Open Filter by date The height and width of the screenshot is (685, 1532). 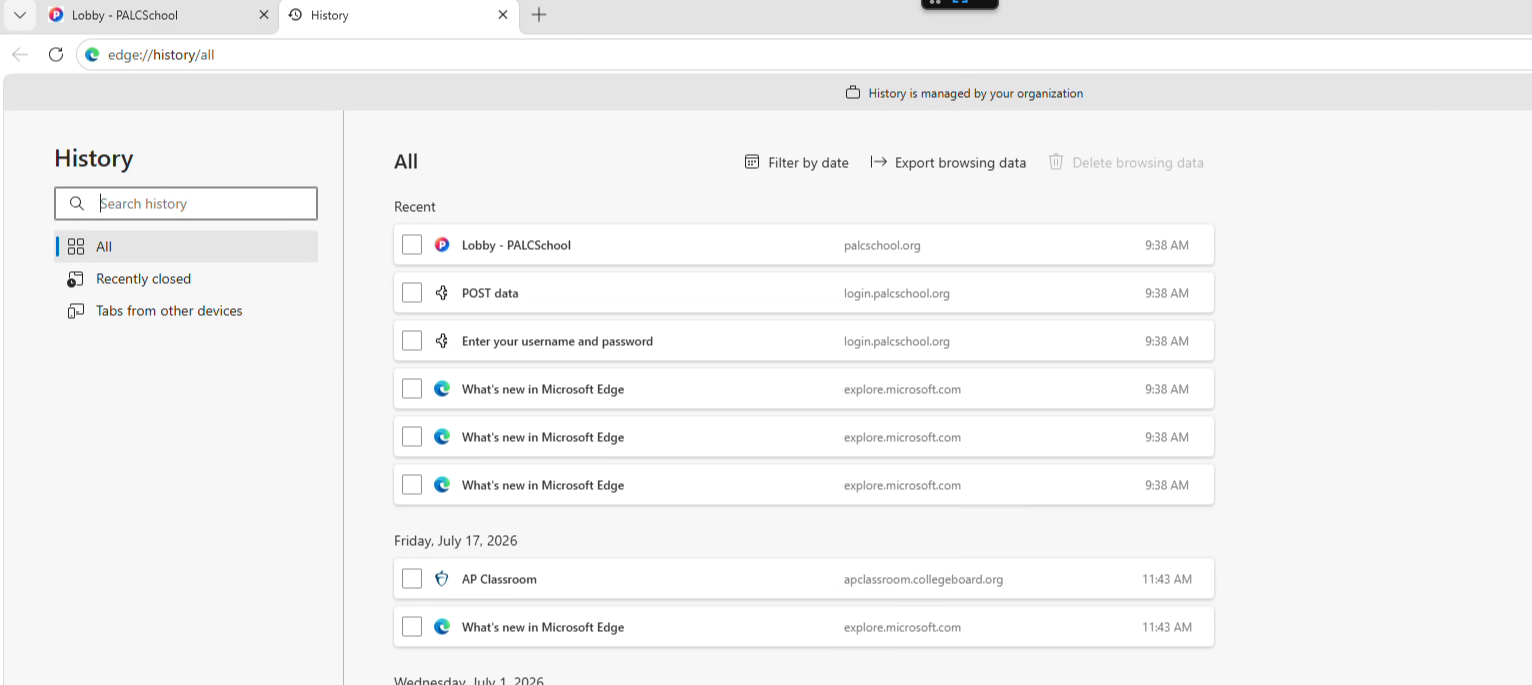[797, 162]
